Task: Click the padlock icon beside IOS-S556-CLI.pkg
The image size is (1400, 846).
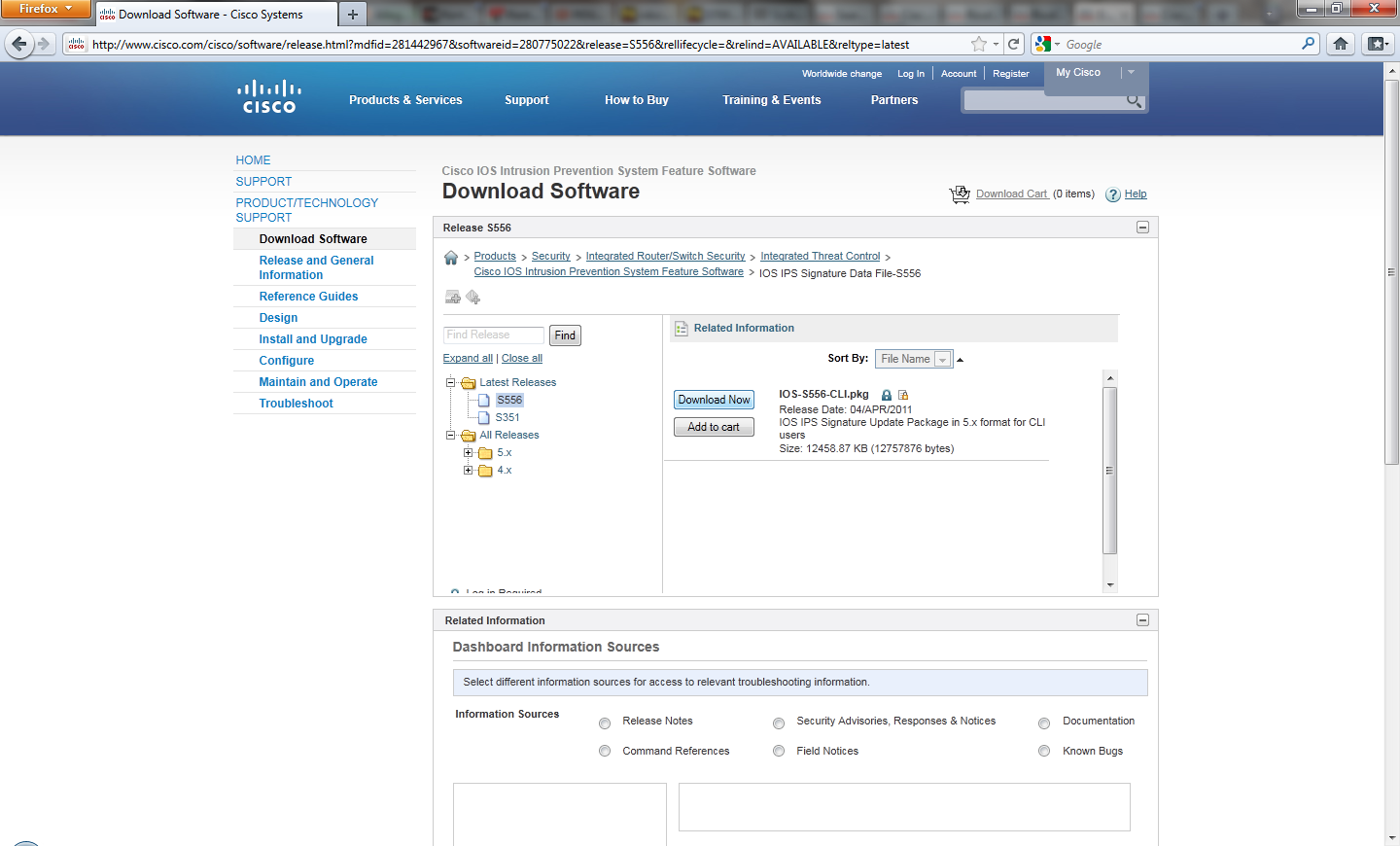Action: pos(887,395)
